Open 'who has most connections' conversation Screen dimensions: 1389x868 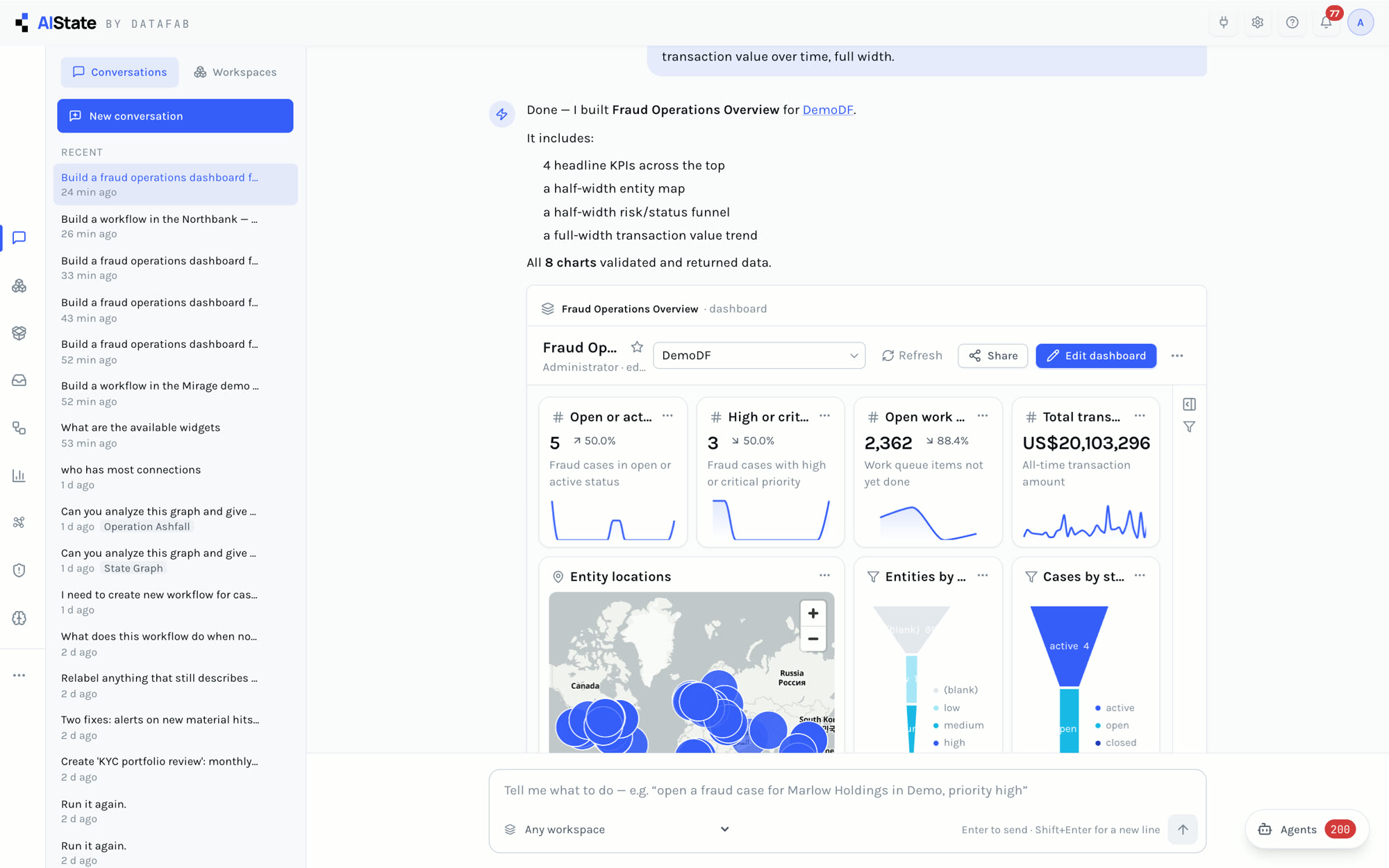(175, 476)
